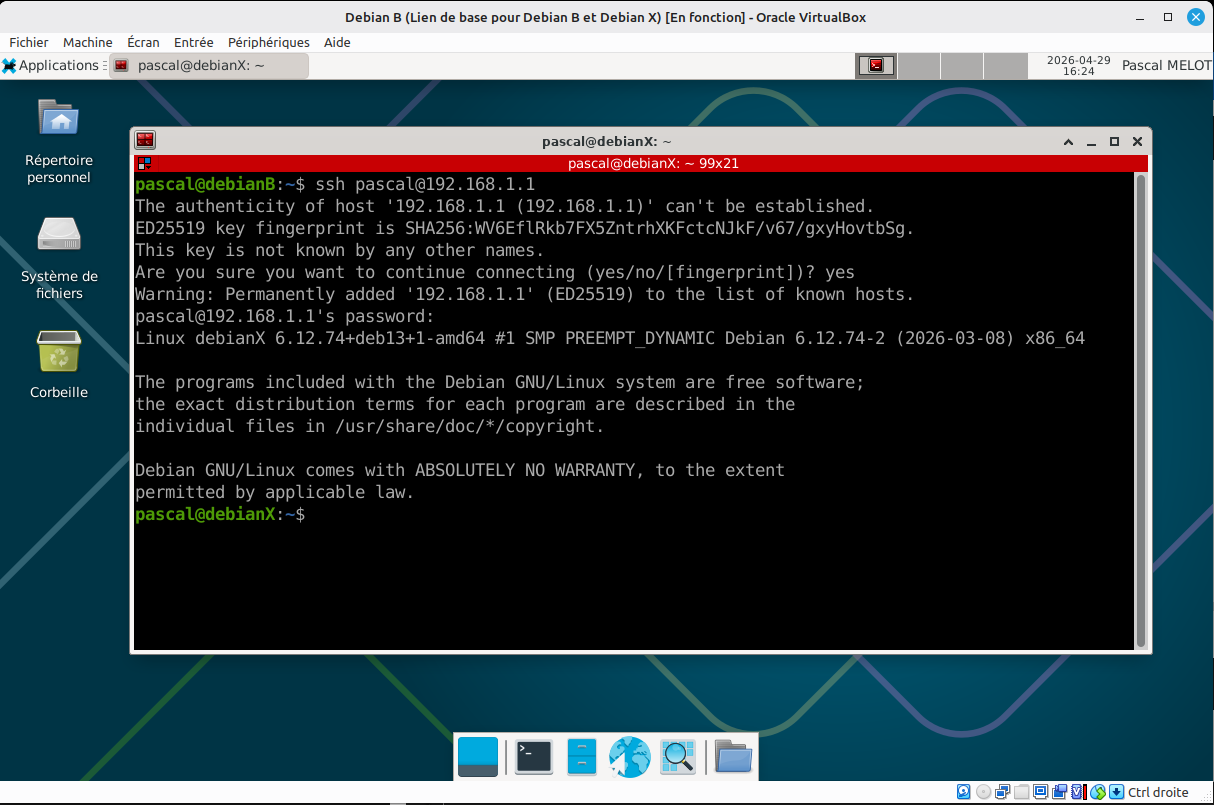Open the Répertoire personnel desktop icon

(59, 140)
